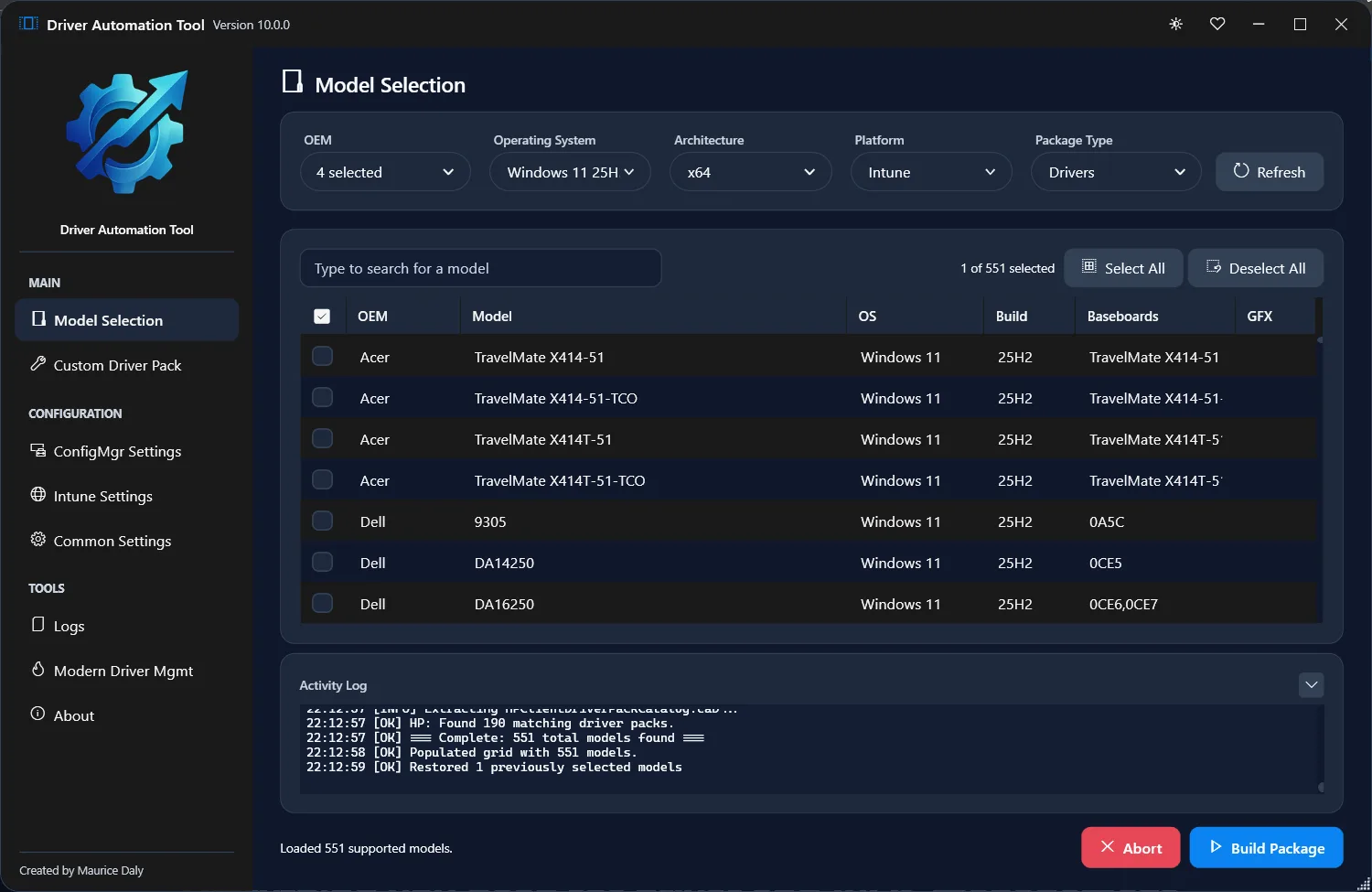Check the TravelMate X414-51-TCO row checkbox

pos(322,397)
